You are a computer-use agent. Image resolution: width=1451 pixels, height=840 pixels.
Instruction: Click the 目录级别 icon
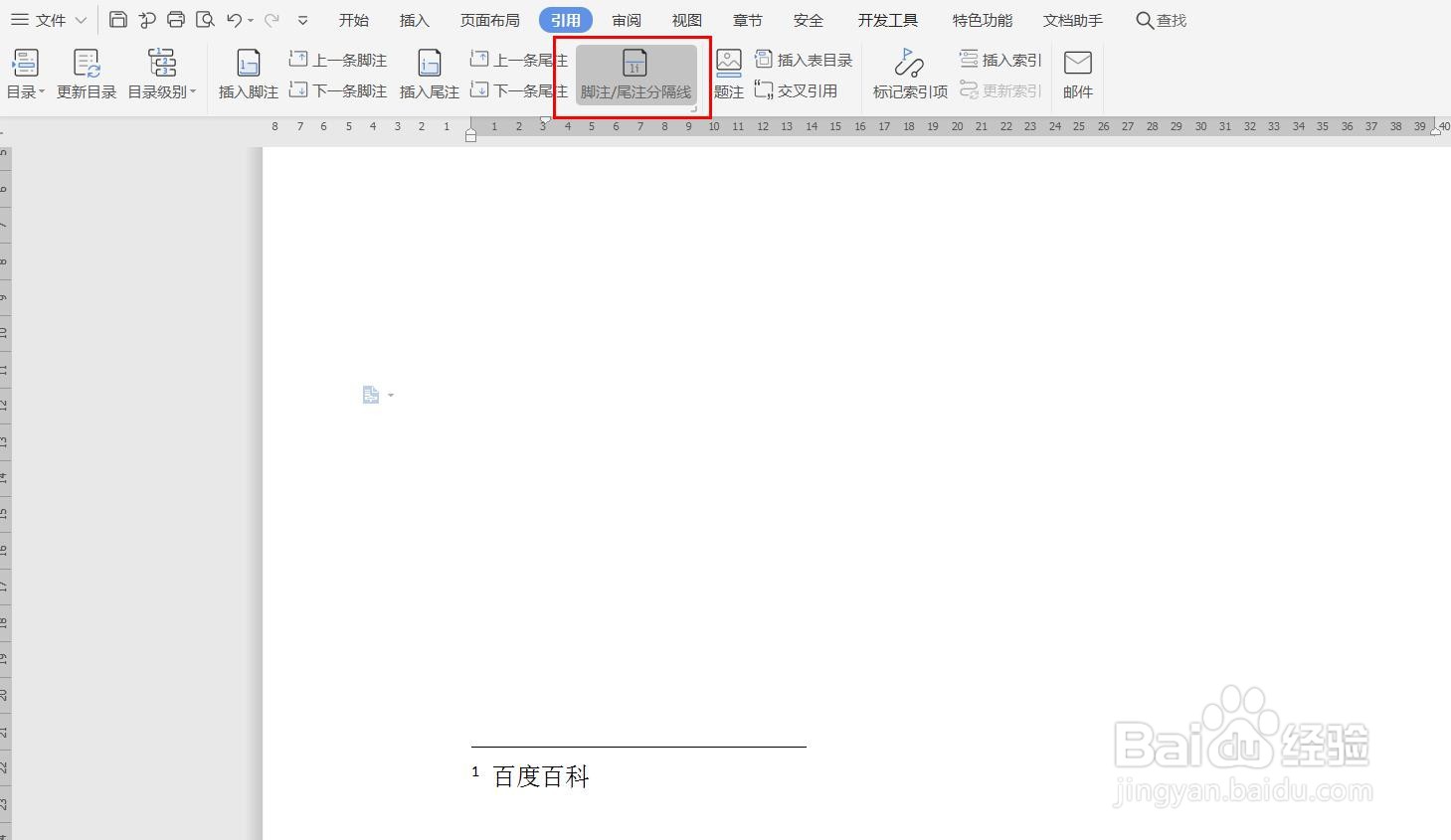(161, 64)
